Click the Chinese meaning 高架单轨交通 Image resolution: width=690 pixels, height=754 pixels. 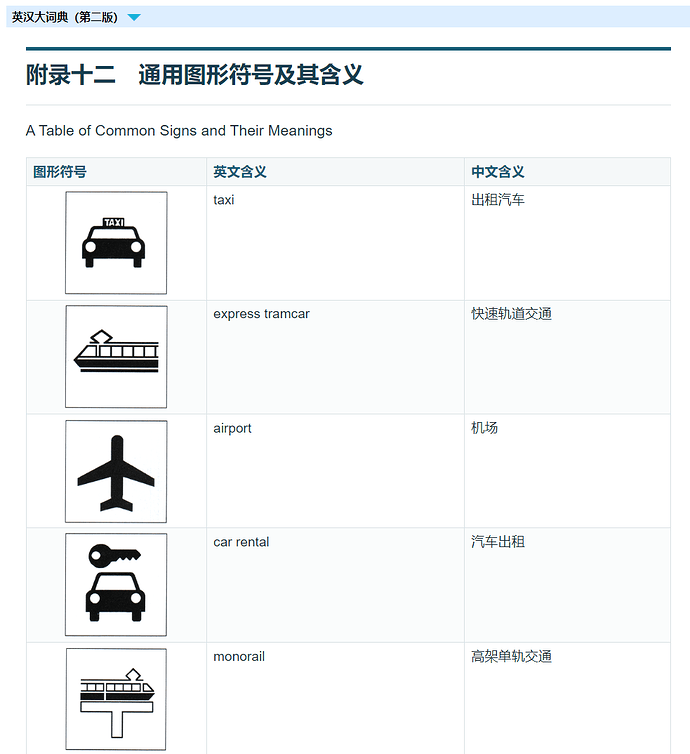click(x=511, y=656)
